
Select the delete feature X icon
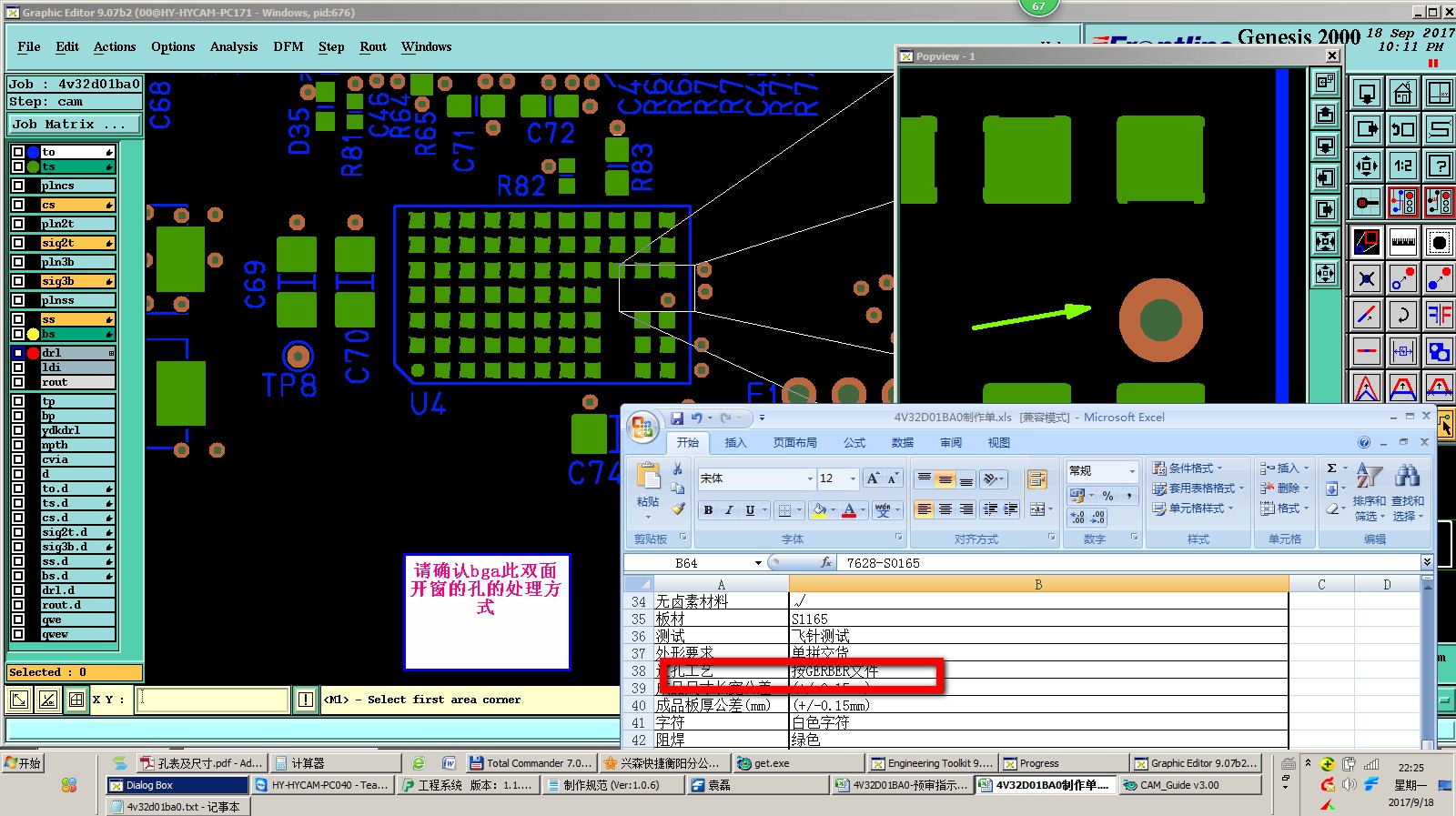coord(1366,278)
